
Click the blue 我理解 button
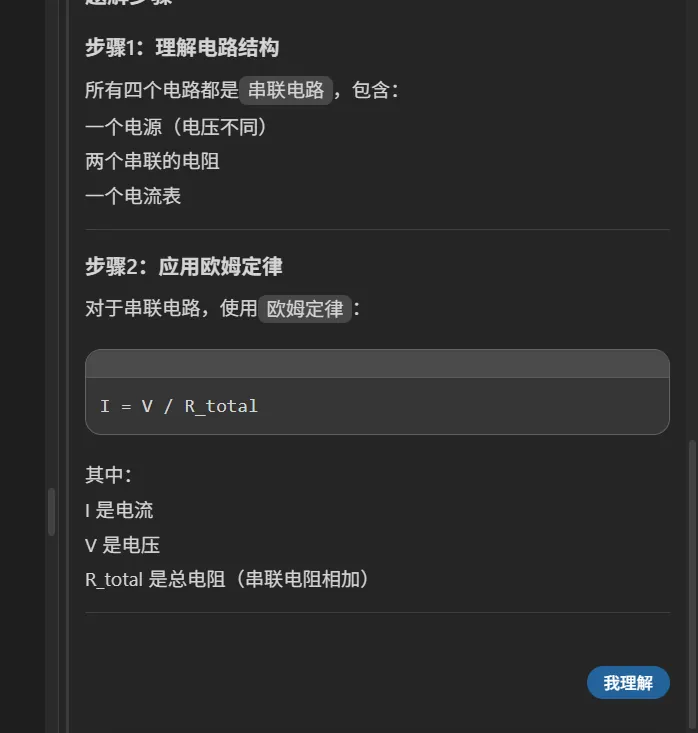(x=628, y=683)
